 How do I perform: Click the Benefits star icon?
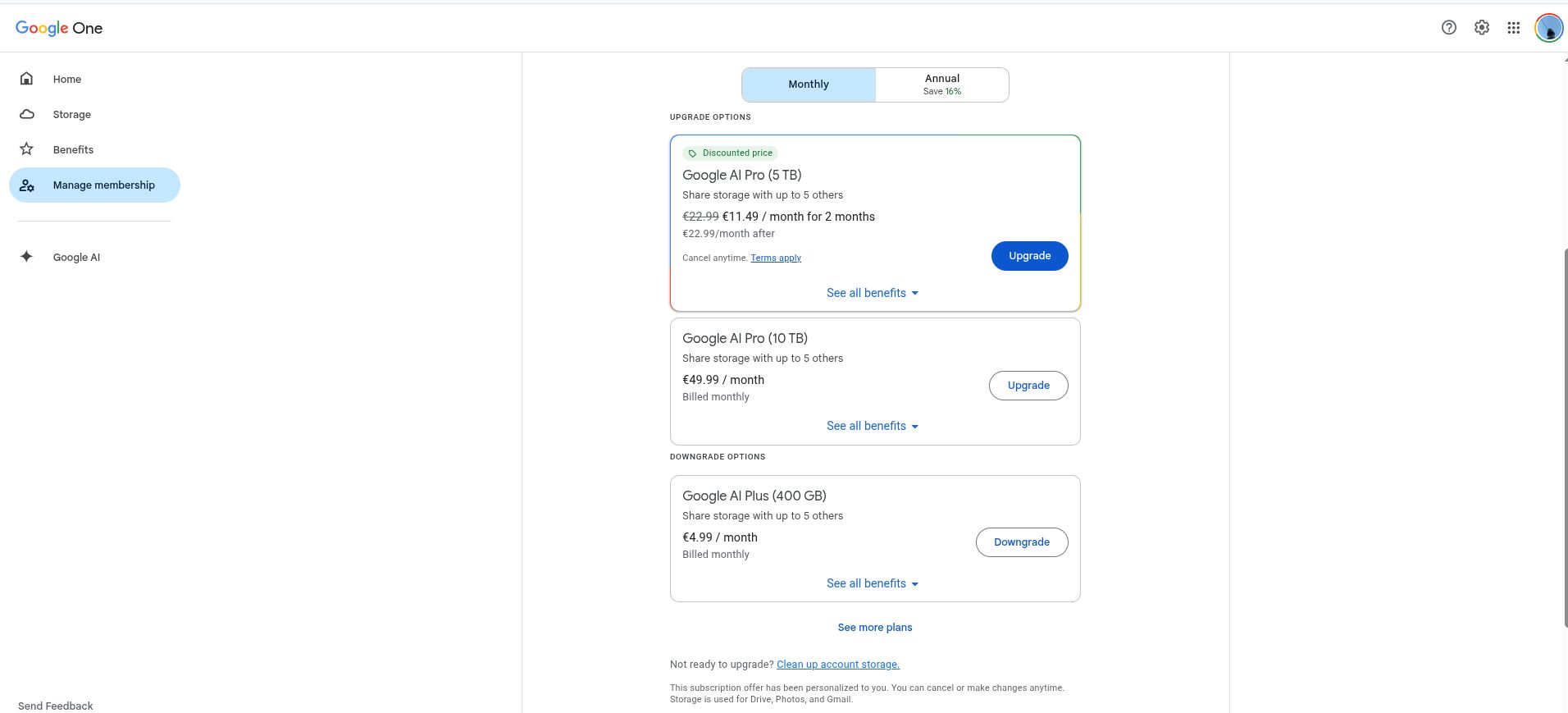(x=26, y=149)
